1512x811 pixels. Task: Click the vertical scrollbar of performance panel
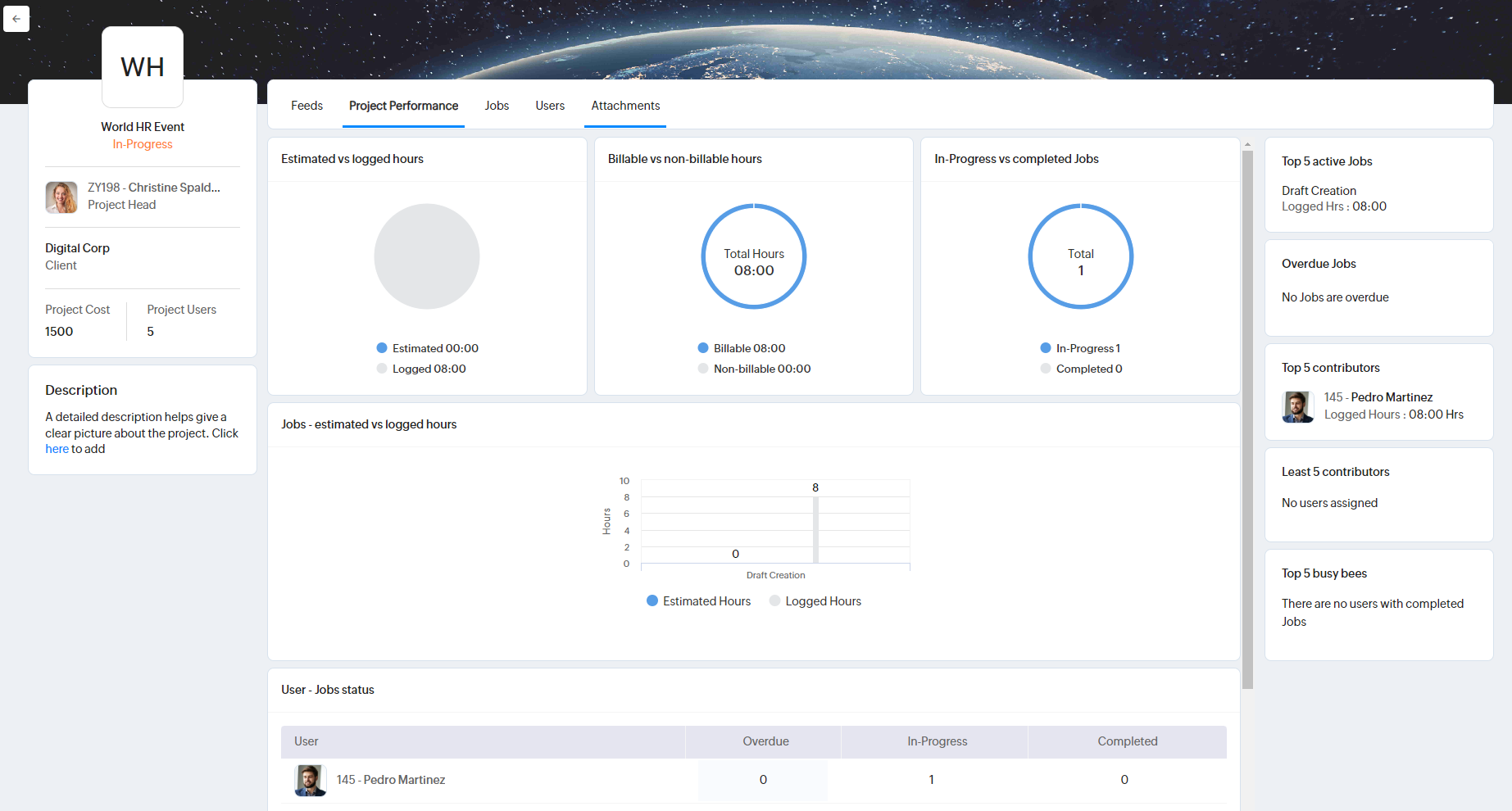click(1247, 418)
